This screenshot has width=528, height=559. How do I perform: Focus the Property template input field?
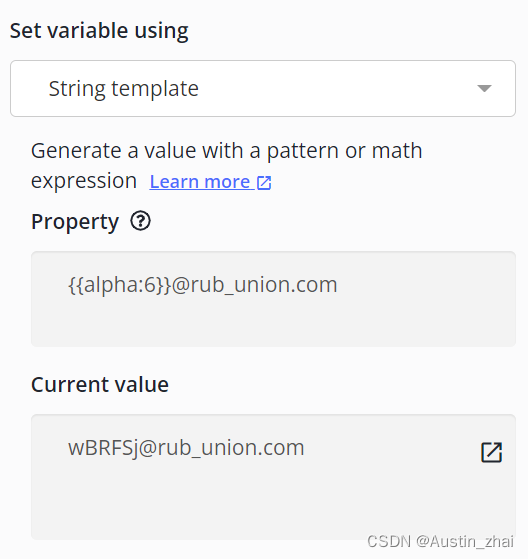(273, 299)
